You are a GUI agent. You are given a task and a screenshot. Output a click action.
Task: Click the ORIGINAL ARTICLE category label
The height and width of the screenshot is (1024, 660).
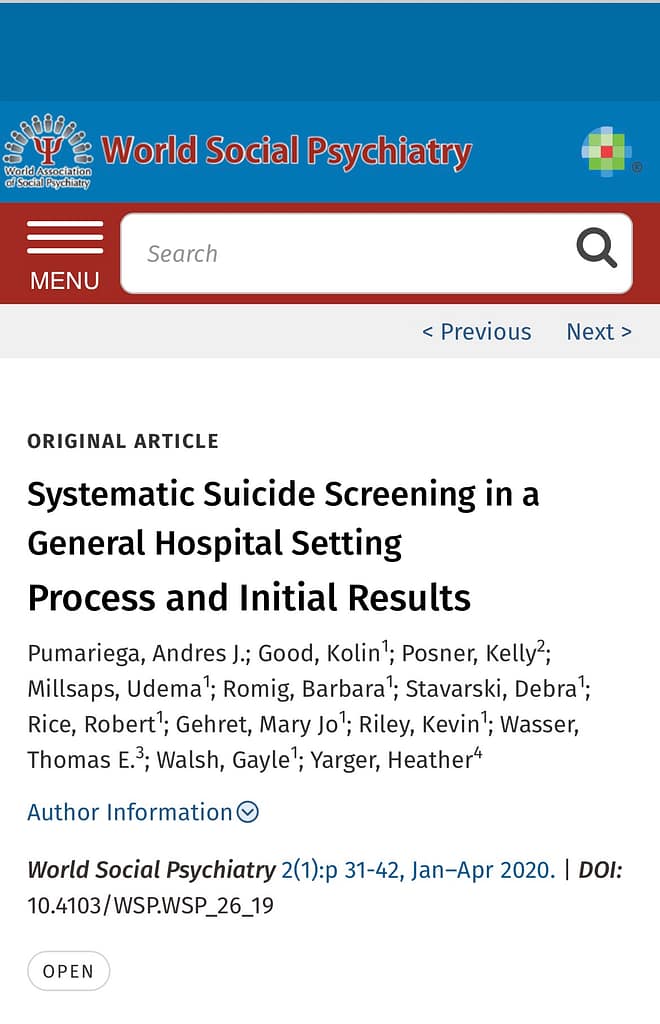point(122,441)
